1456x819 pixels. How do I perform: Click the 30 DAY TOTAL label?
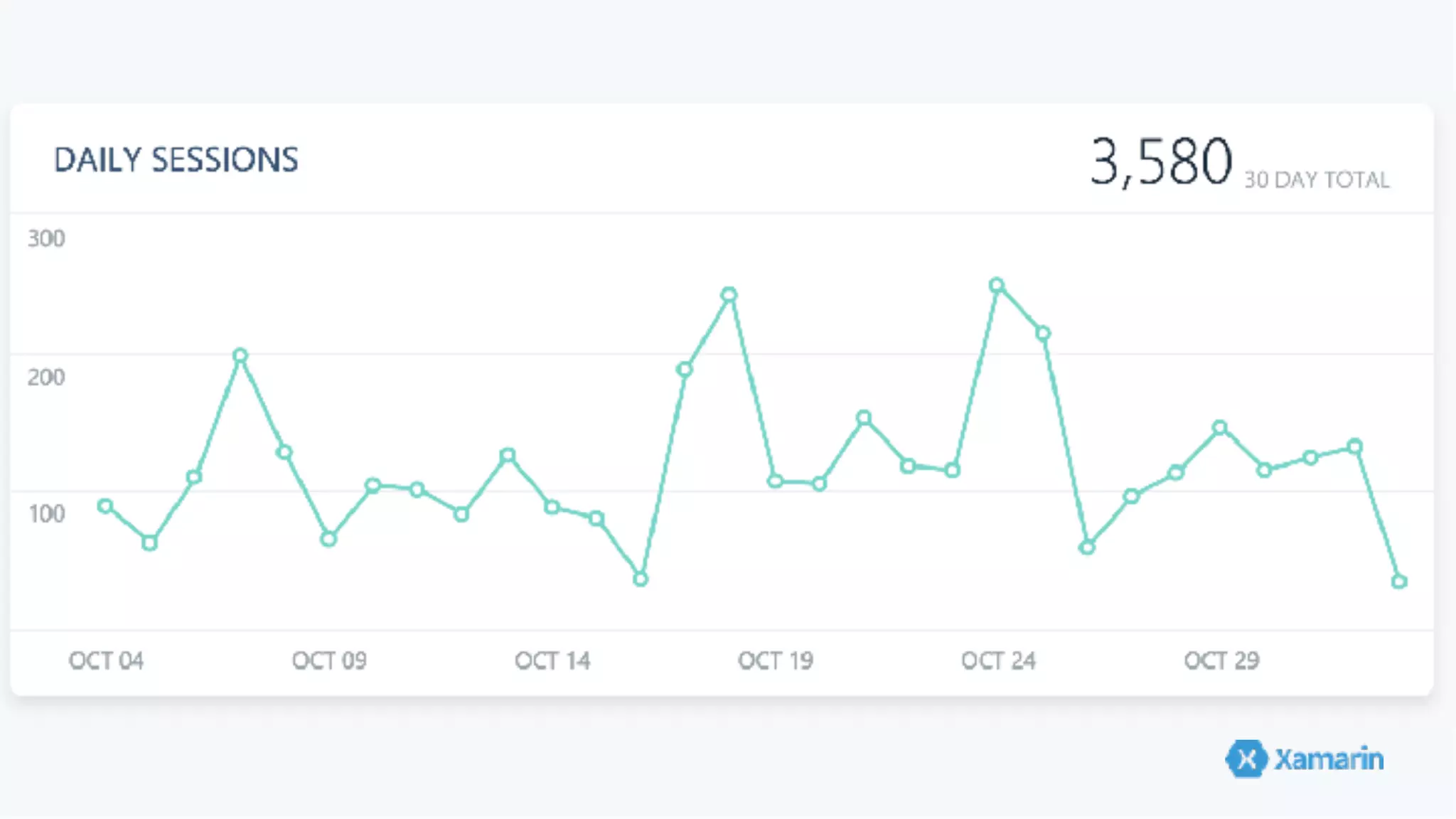click(1317, 180)
